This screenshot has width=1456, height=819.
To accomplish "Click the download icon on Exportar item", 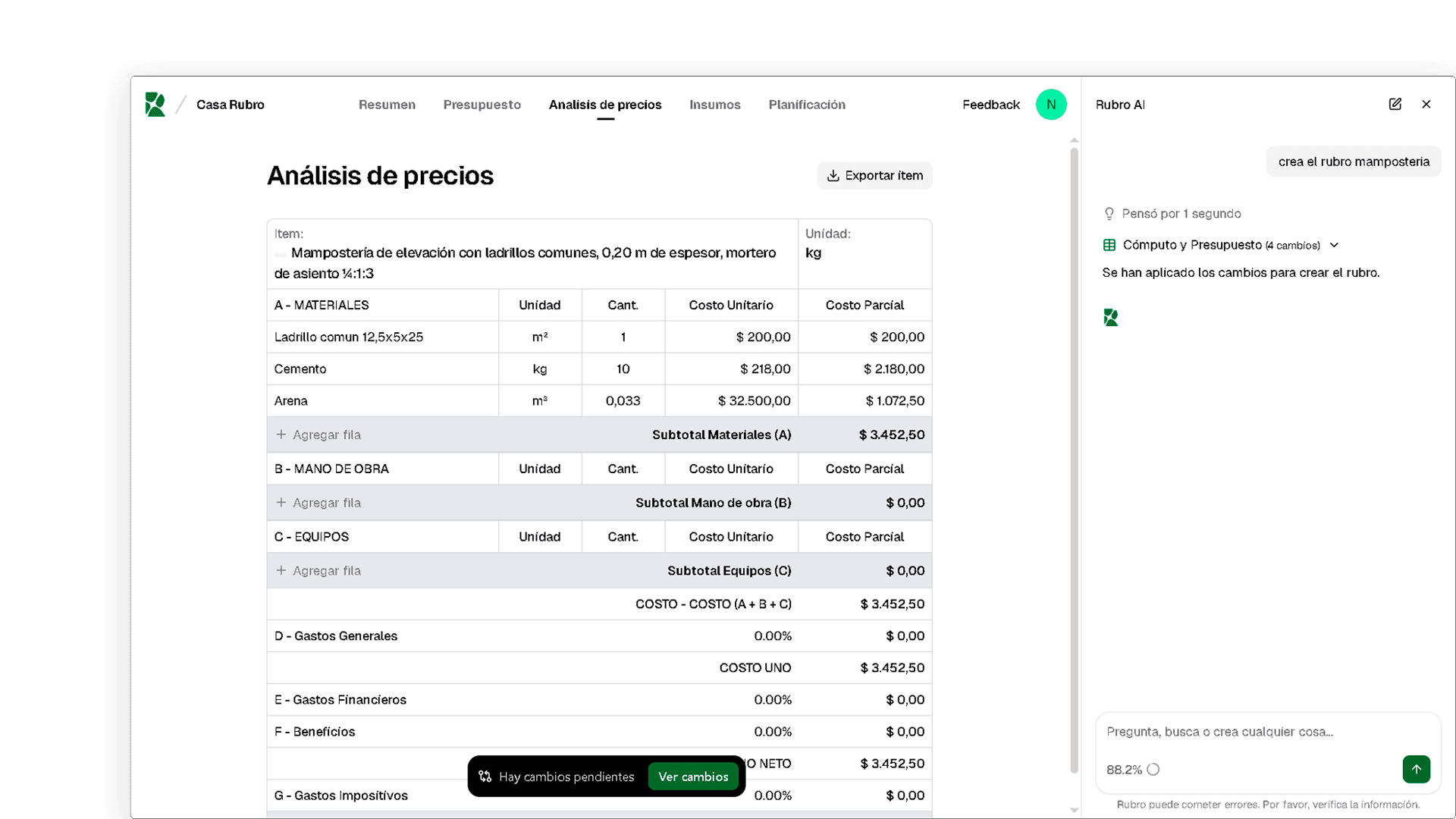I will (x=833, y=175).
